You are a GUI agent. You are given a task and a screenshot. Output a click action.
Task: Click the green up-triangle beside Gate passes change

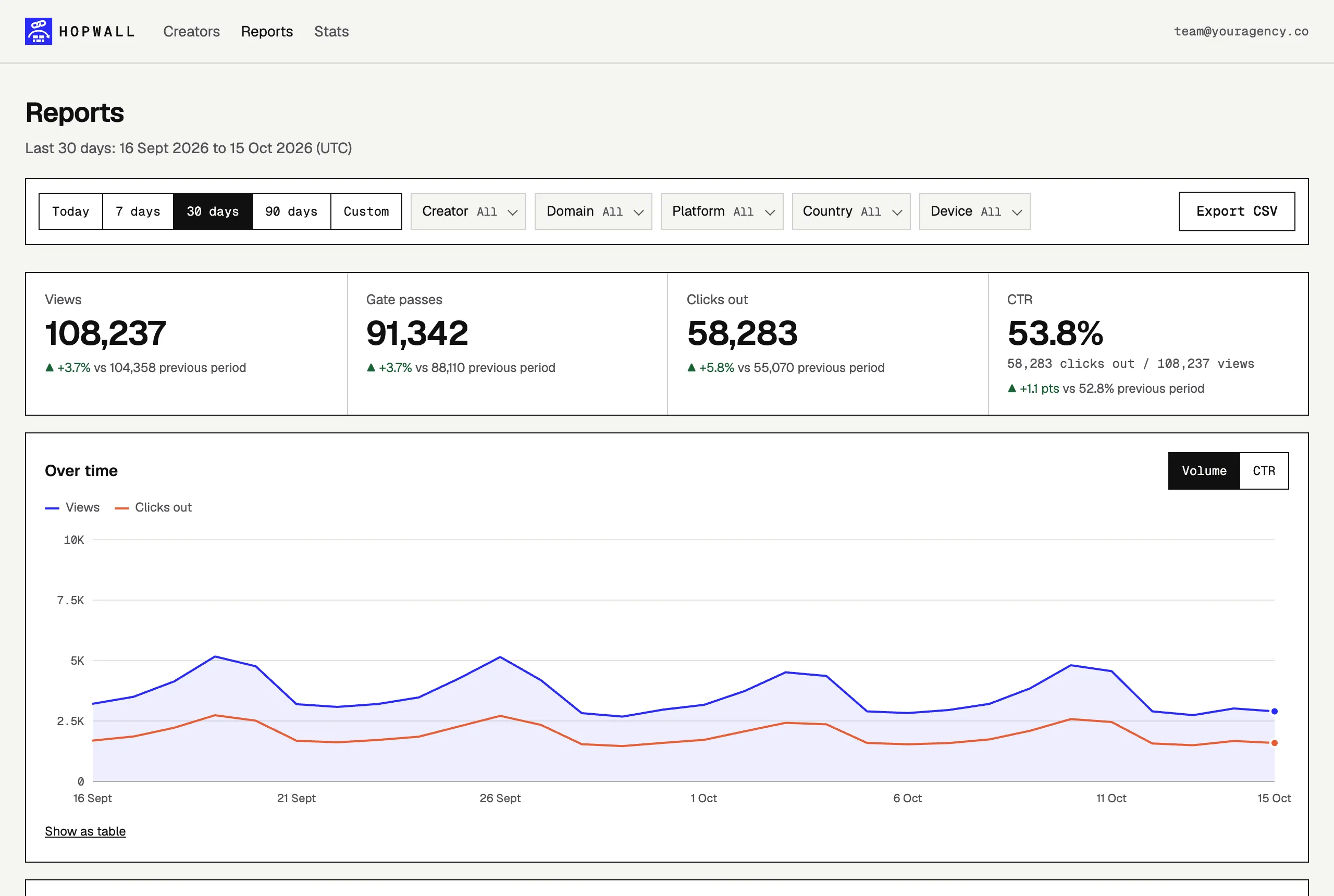[371, 368]
